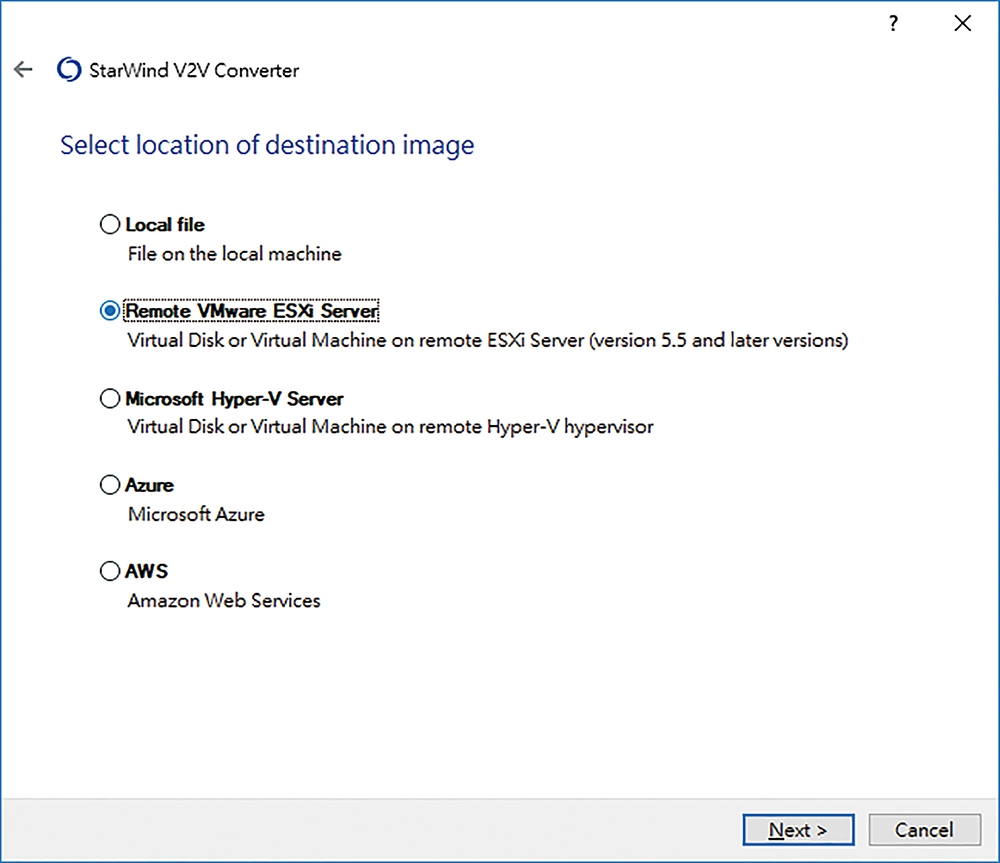Viewport: 1000px width, 863px height.
Task: Click 'remote Hyper-V hypervisor' description text
Action: pyautogui.click(x=390, y=427)
